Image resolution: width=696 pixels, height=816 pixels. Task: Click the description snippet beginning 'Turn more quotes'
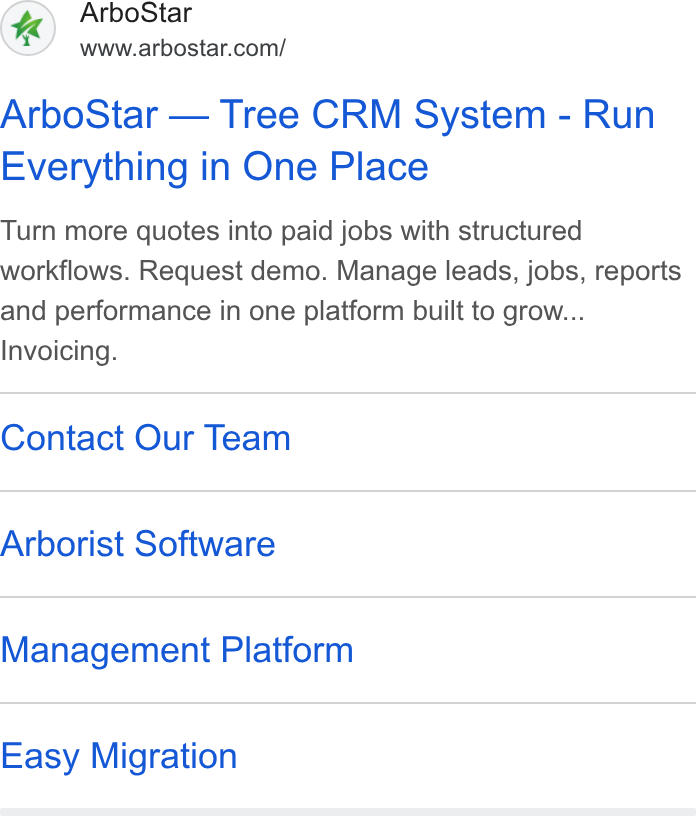coord(340,291)
